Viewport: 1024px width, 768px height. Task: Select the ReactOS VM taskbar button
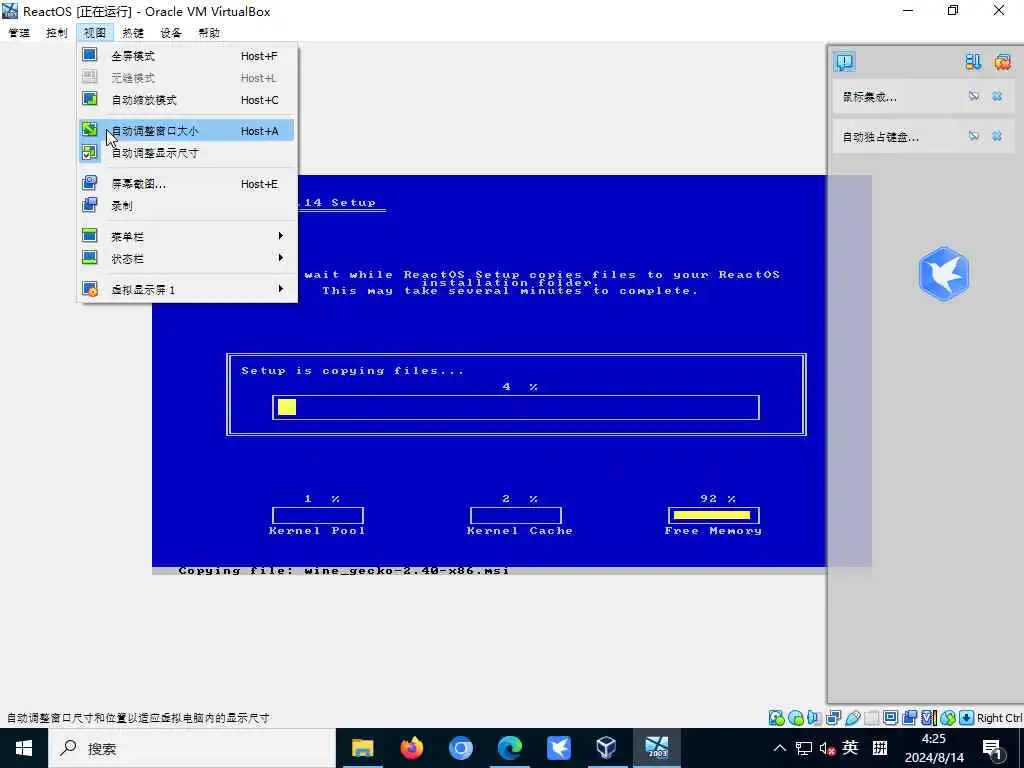657,748
